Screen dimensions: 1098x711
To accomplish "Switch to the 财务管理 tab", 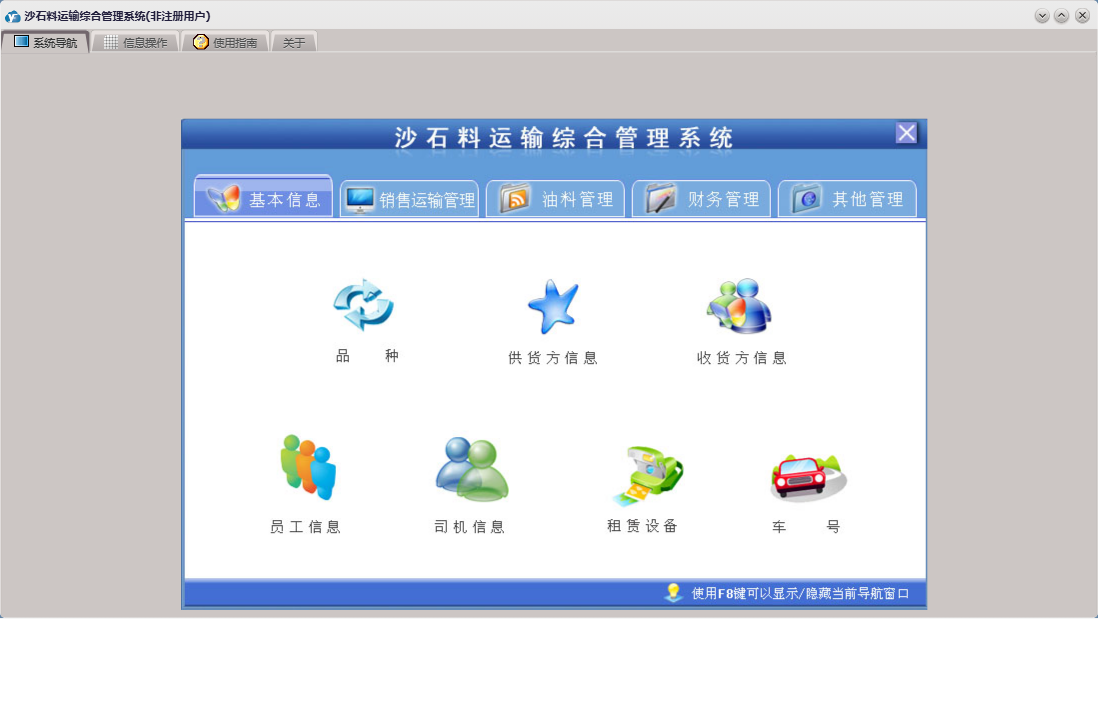I will (x=701, y=199).
